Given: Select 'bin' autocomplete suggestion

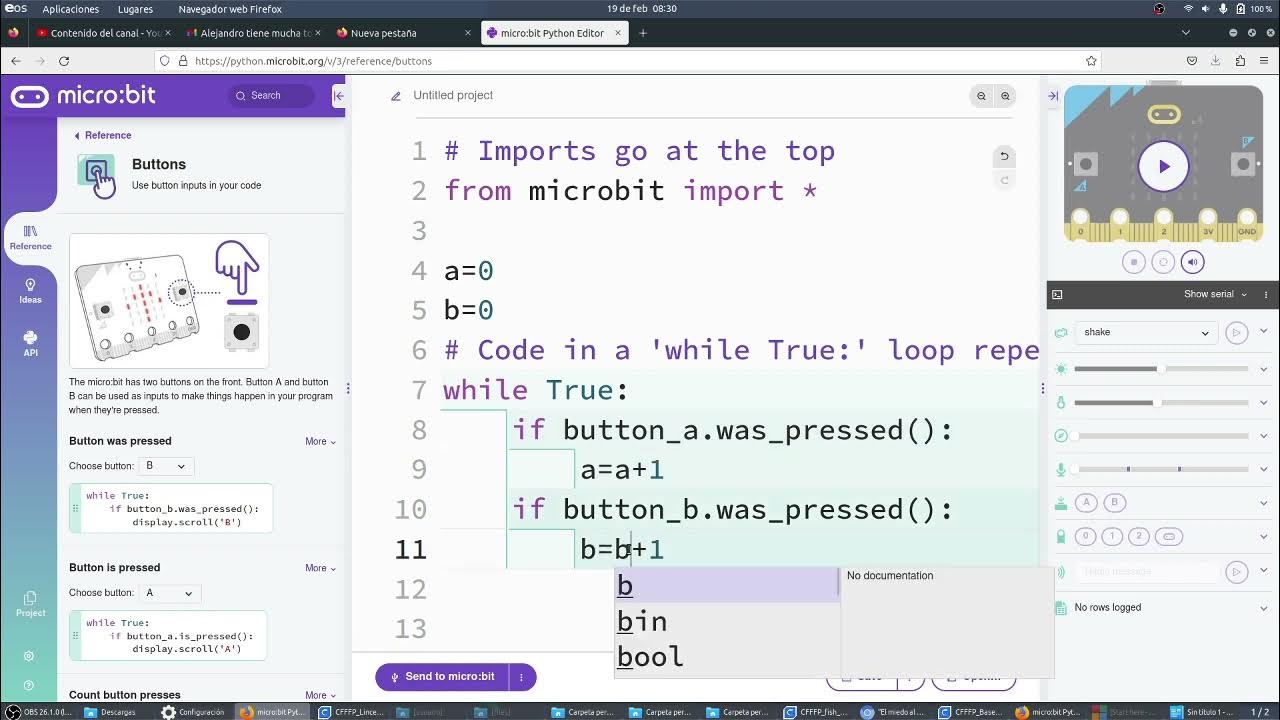Looking at the screenshot, I should (726, 621).
